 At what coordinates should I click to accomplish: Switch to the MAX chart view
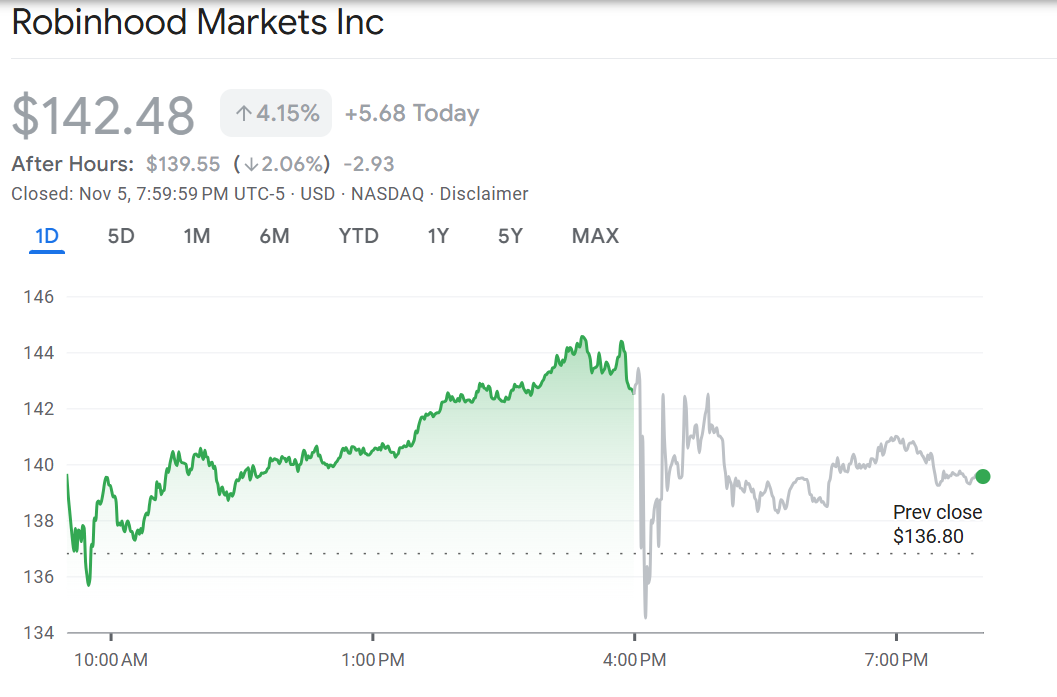(x=594, y=236)
